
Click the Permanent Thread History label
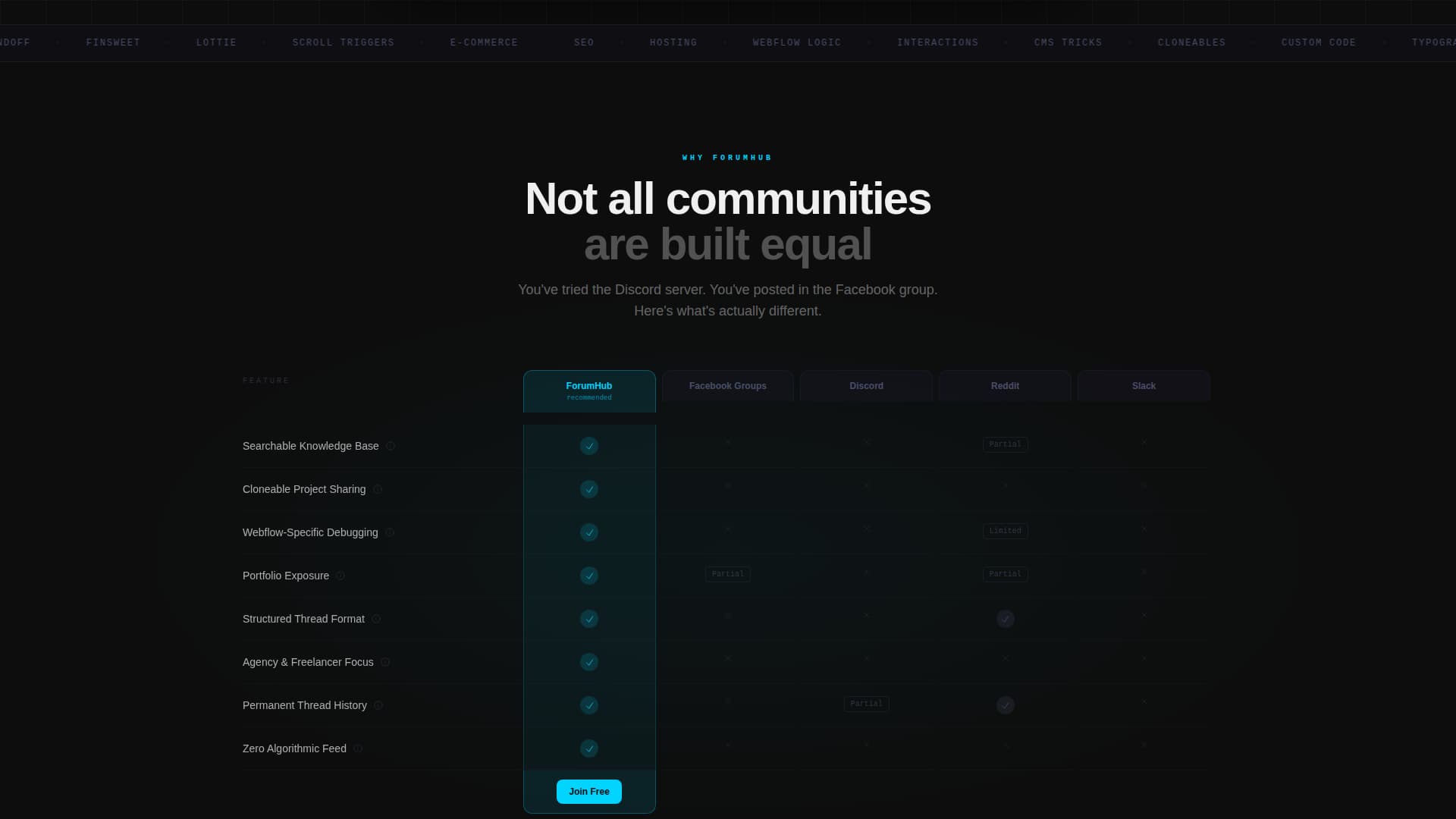coord(305,705)
